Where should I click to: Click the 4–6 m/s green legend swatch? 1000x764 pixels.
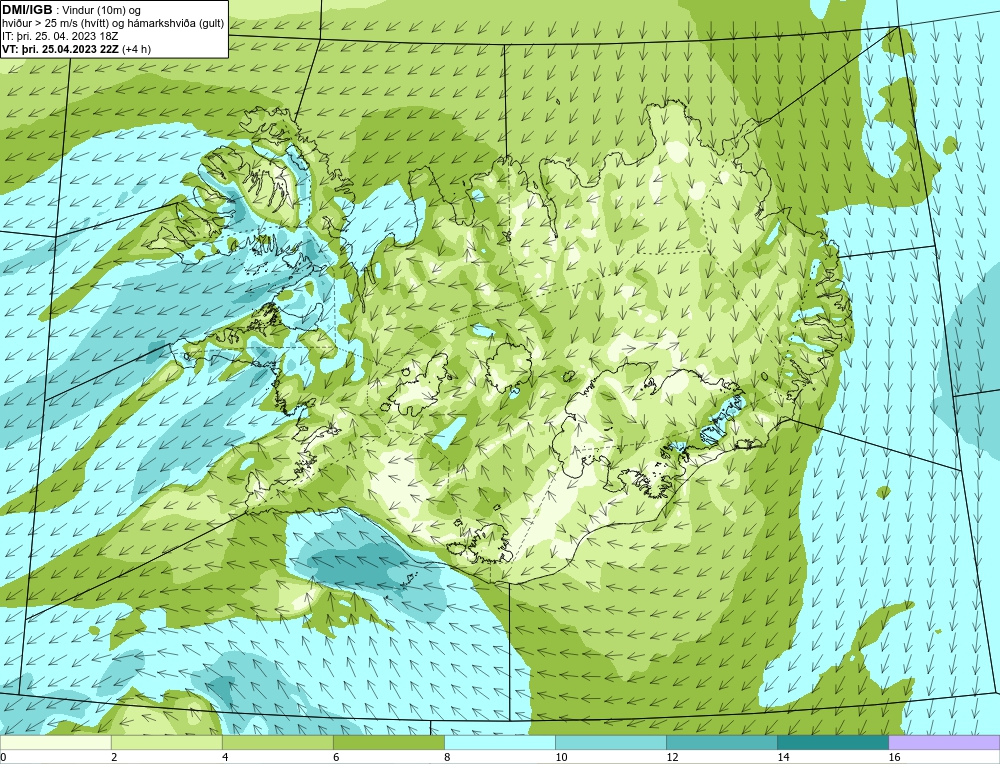coord(277,742)
